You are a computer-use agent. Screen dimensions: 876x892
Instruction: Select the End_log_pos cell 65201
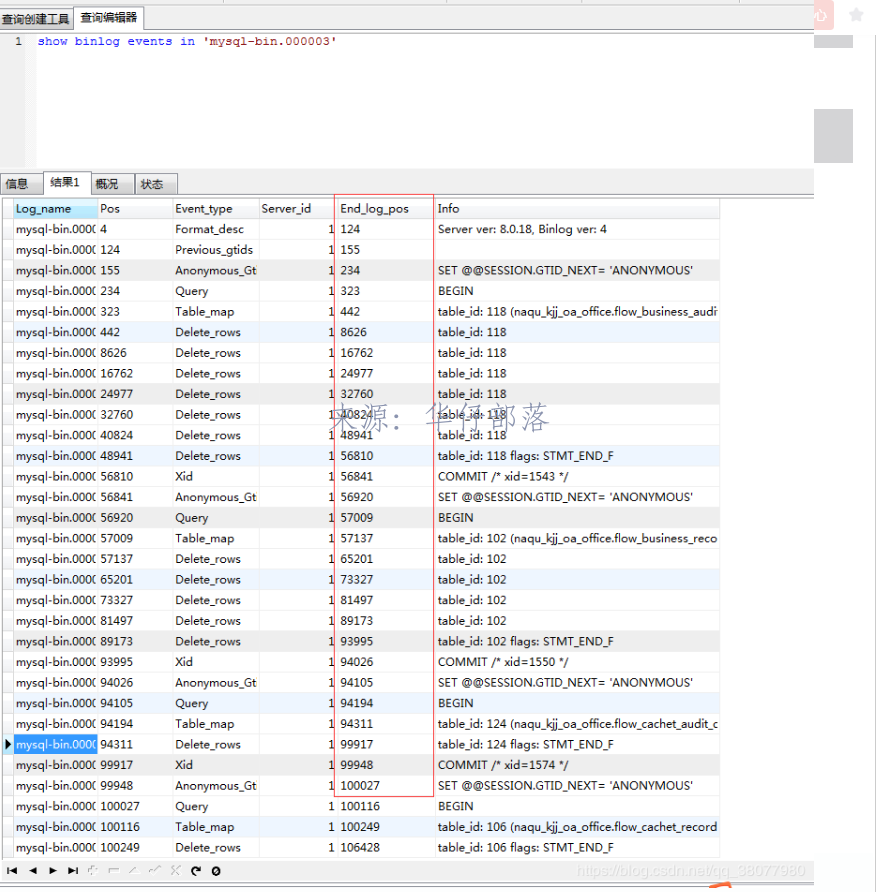click(386, 559)
